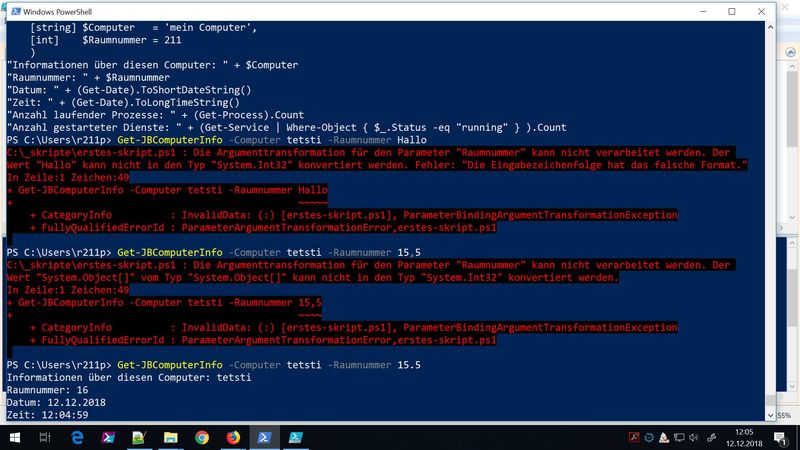The width and height of the screenshot is (800, 450).
Task: Click prompt line with argument 15,5
Action: coord(214,253)
